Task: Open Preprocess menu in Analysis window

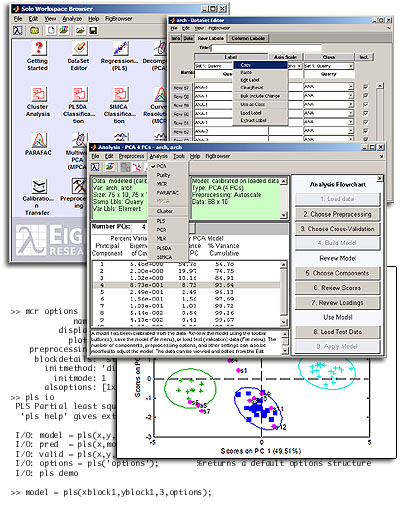Action: (131, 156)
